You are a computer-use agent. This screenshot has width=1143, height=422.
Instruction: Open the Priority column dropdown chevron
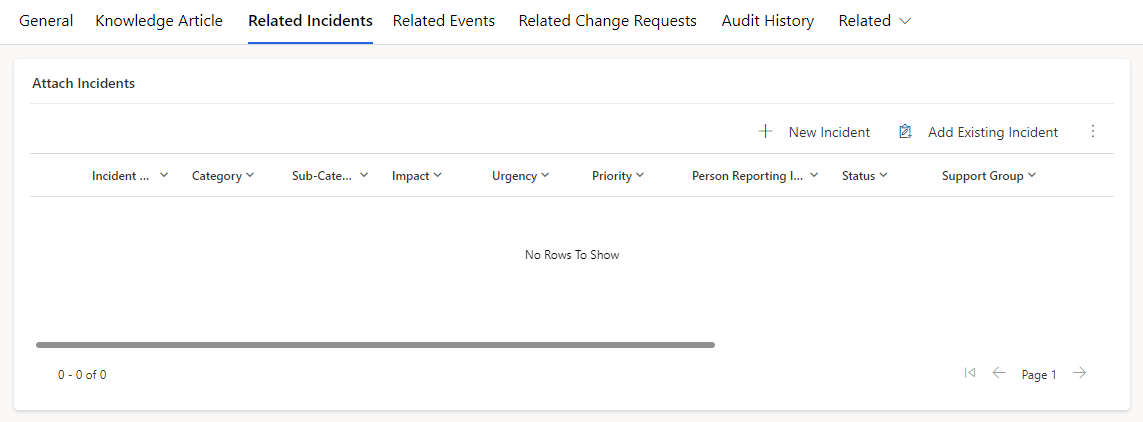[x=640, y=176]
